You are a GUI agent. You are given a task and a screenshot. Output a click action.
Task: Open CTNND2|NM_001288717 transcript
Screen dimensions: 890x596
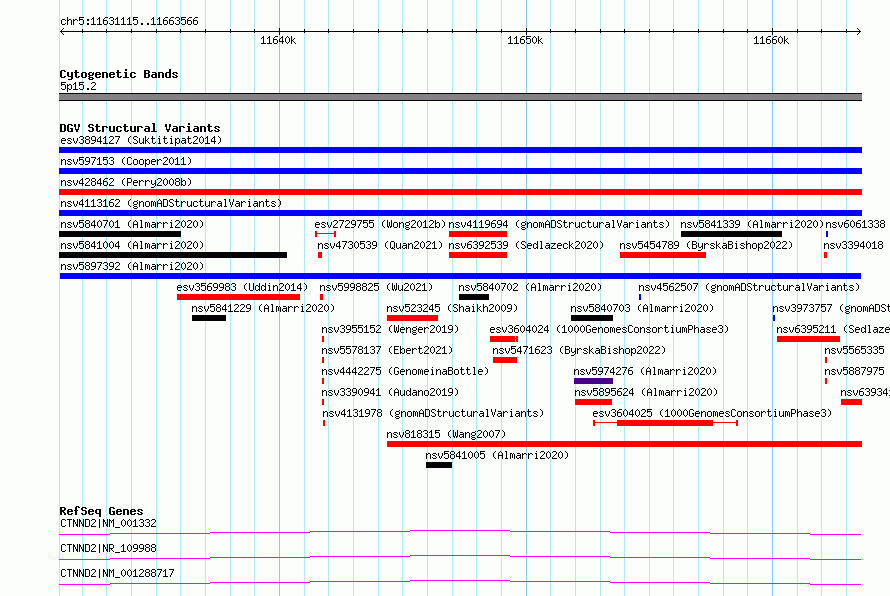pos(117,573)
